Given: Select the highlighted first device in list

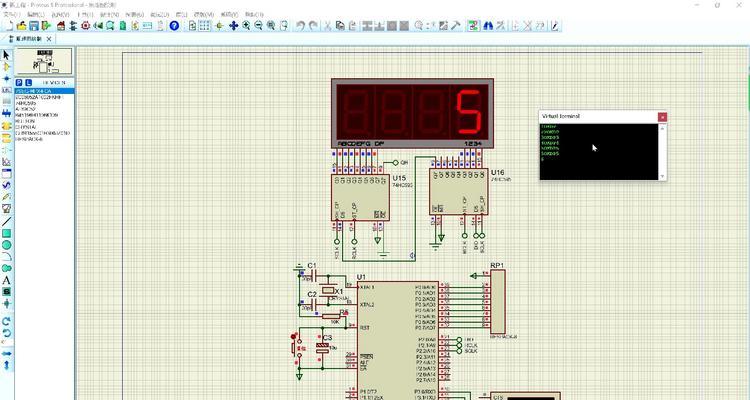Looking at the screenshot, I should tap(44, 91).
